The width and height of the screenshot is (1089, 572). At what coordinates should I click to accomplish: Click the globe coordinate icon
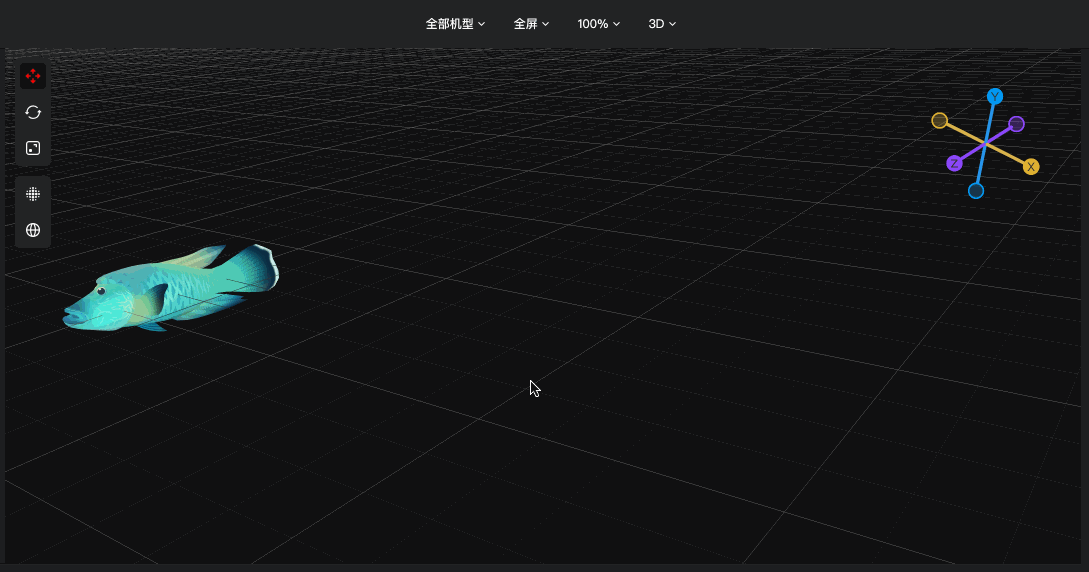33,230
